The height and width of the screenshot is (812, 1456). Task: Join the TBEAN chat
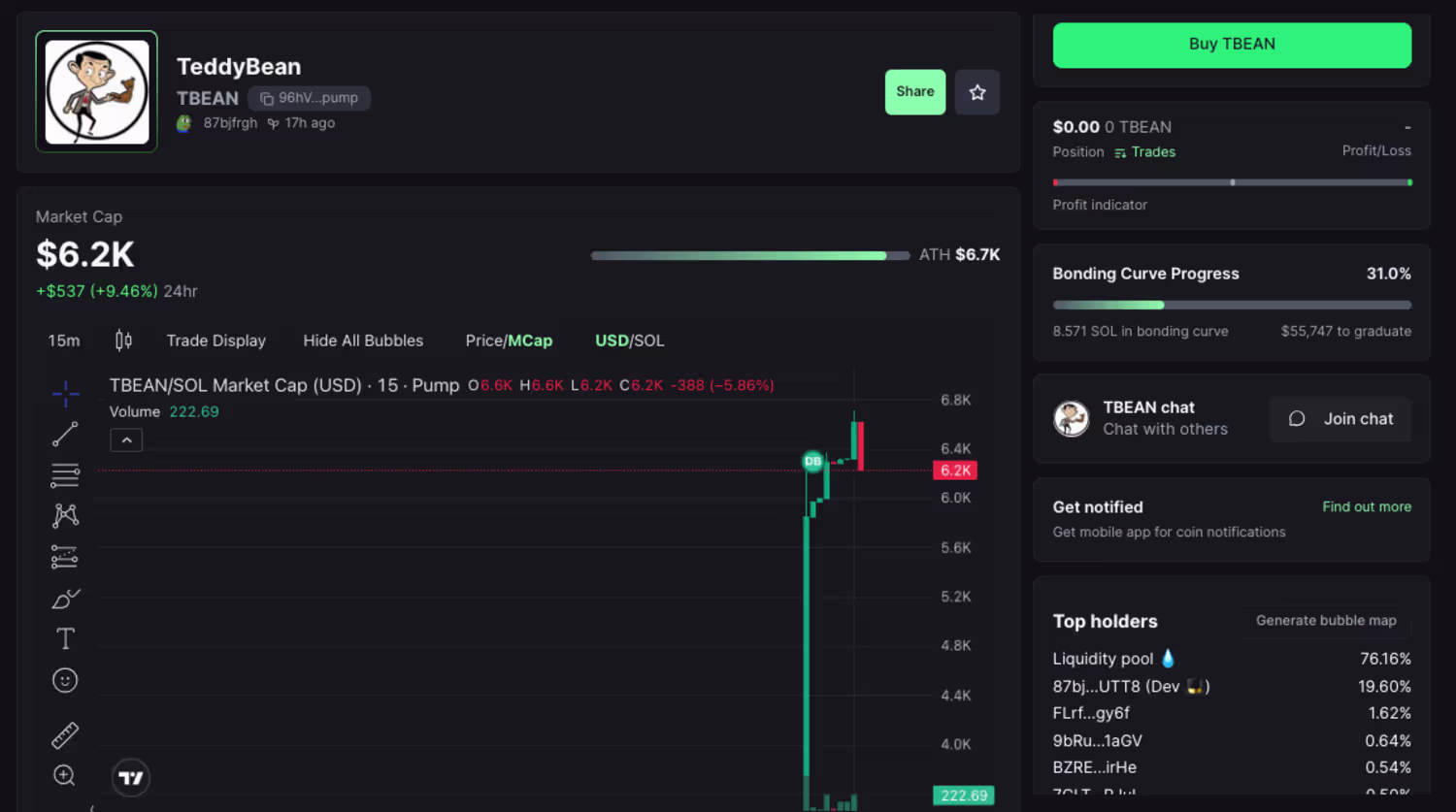pyautogui.click(x=1340, y=419)
